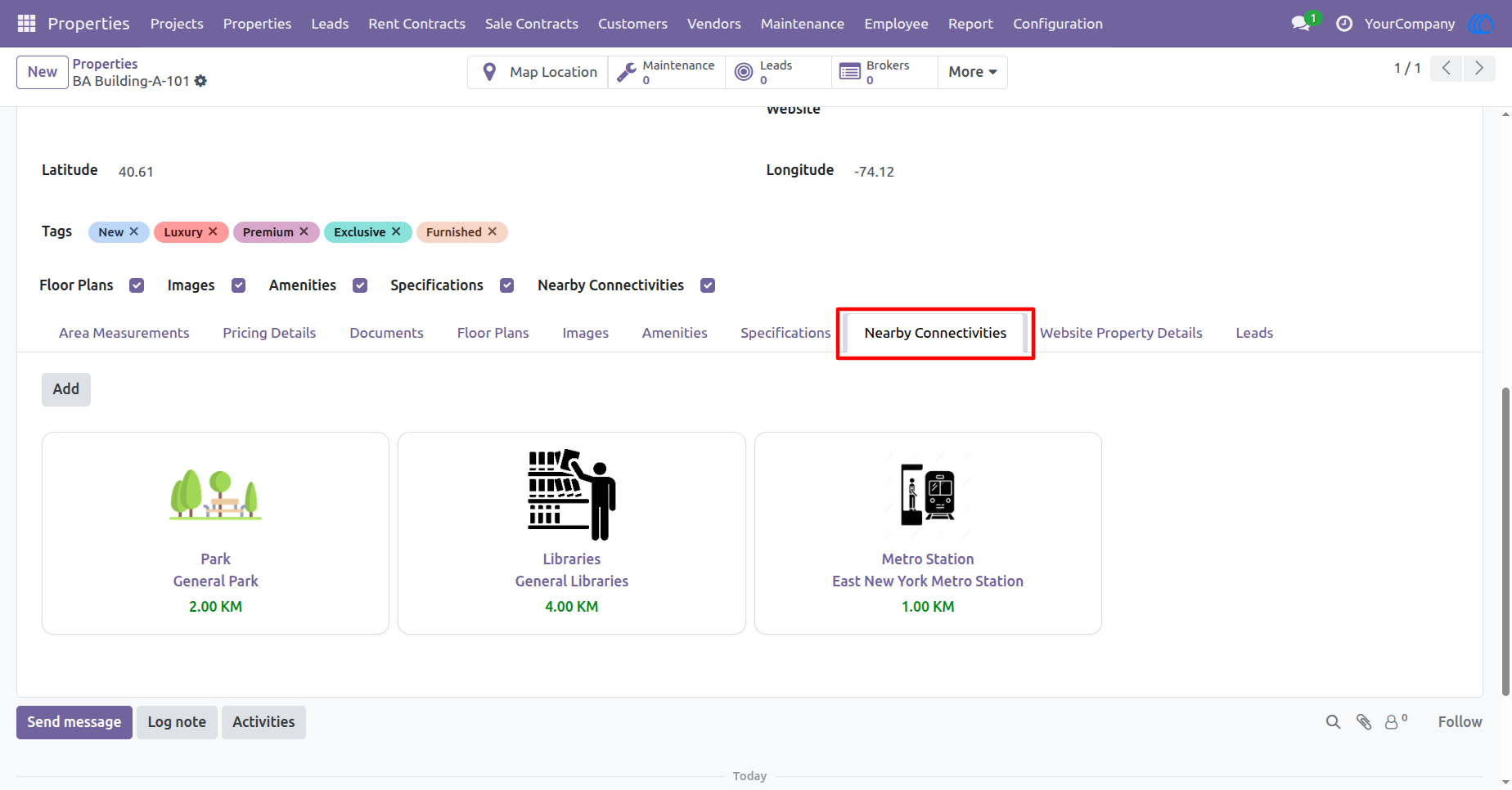
Task: Go to previous record arrow
Action: pos(1447,69)
